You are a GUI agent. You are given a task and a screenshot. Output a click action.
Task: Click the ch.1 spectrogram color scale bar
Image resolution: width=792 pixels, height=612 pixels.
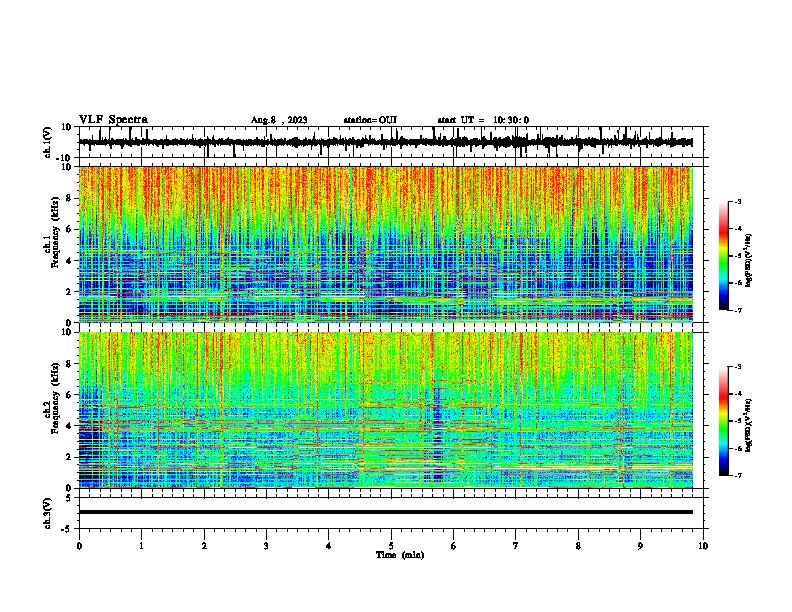(x=723, y=256)
